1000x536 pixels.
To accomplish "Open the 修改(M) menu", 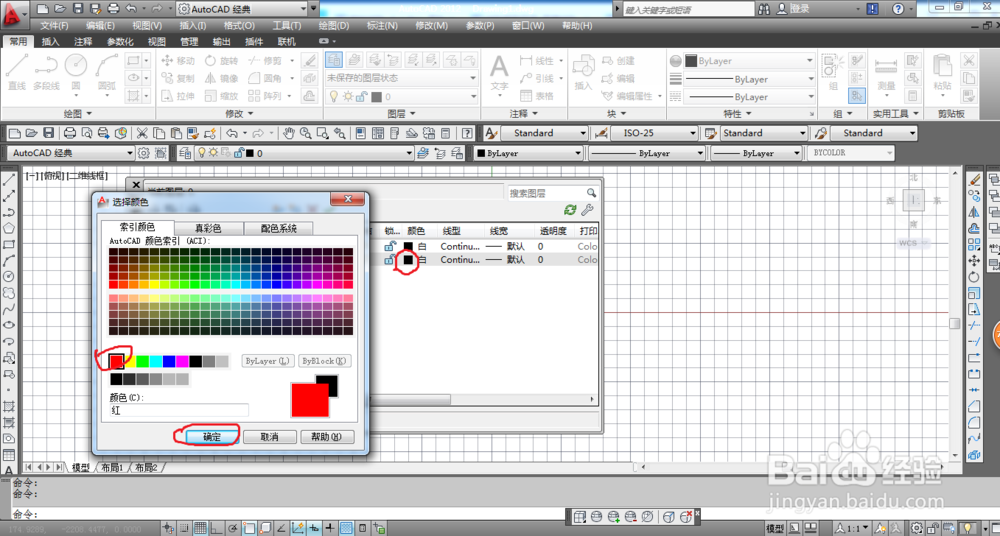I will click(432, 26).
